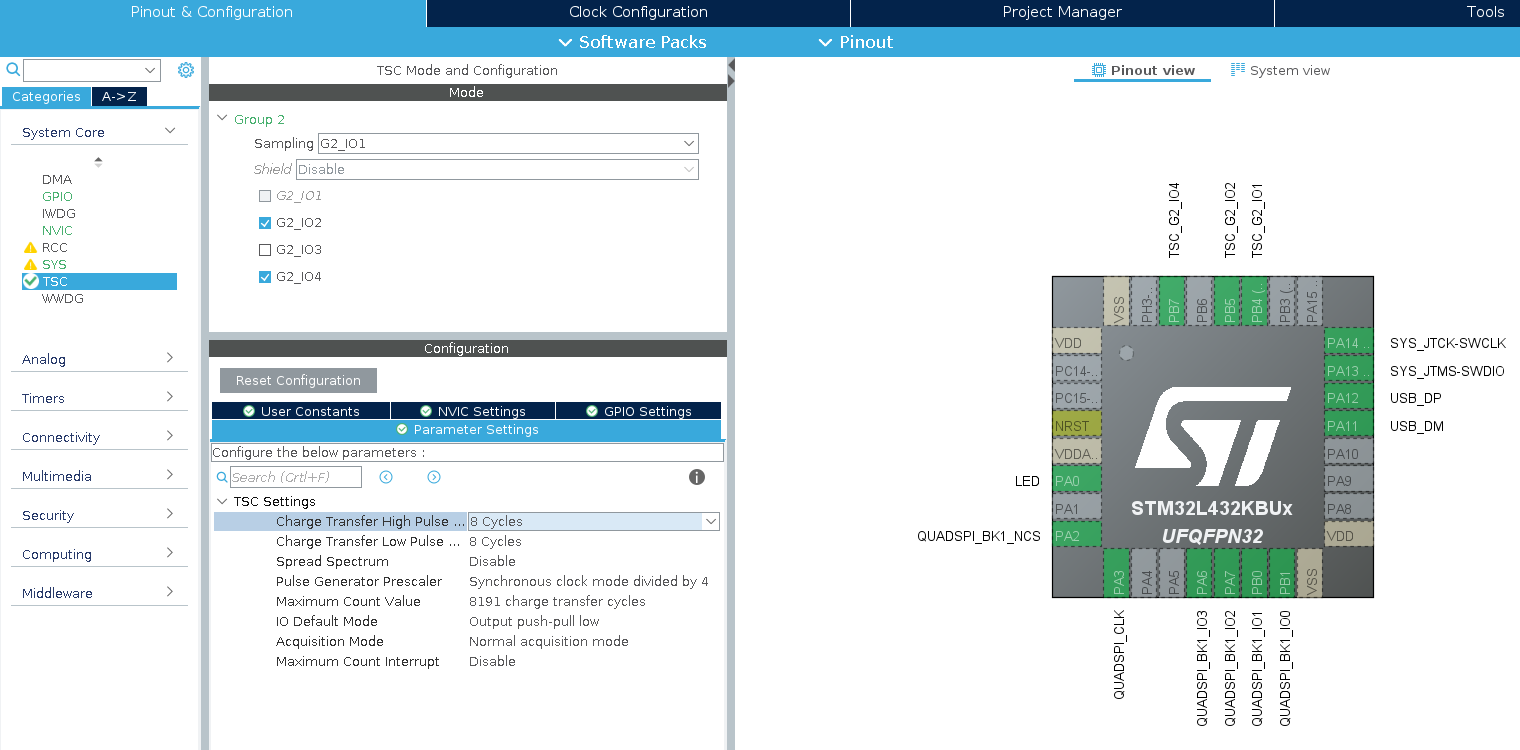Image resolution: width=1520 pixels, height=750 pixels.
Task: Go to next search result arrow
Action: pos(434,477)
